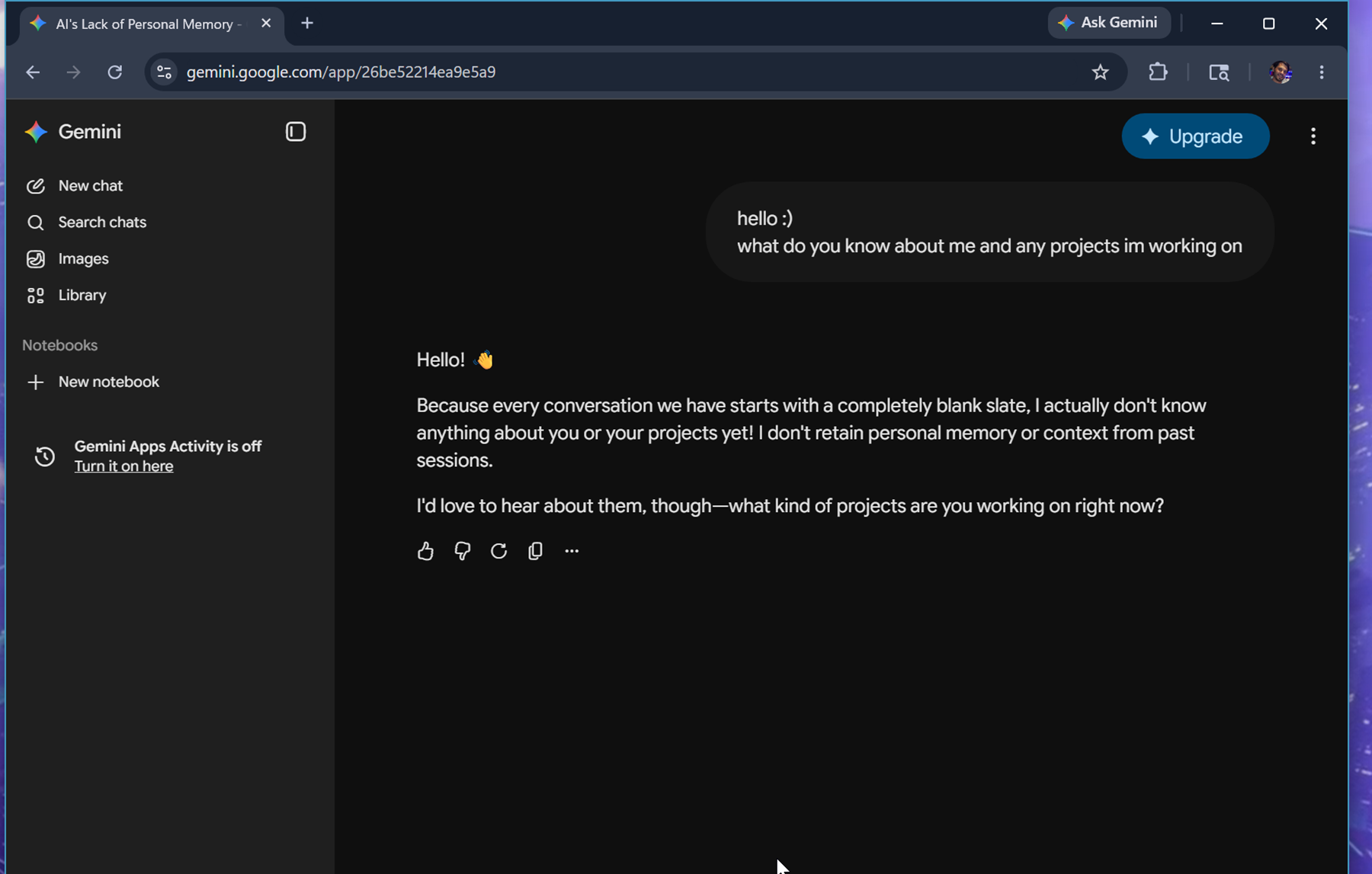Screen dimensions: 1372x874
Task: Reload the Gemini page
Action: (x=114, y=72)
